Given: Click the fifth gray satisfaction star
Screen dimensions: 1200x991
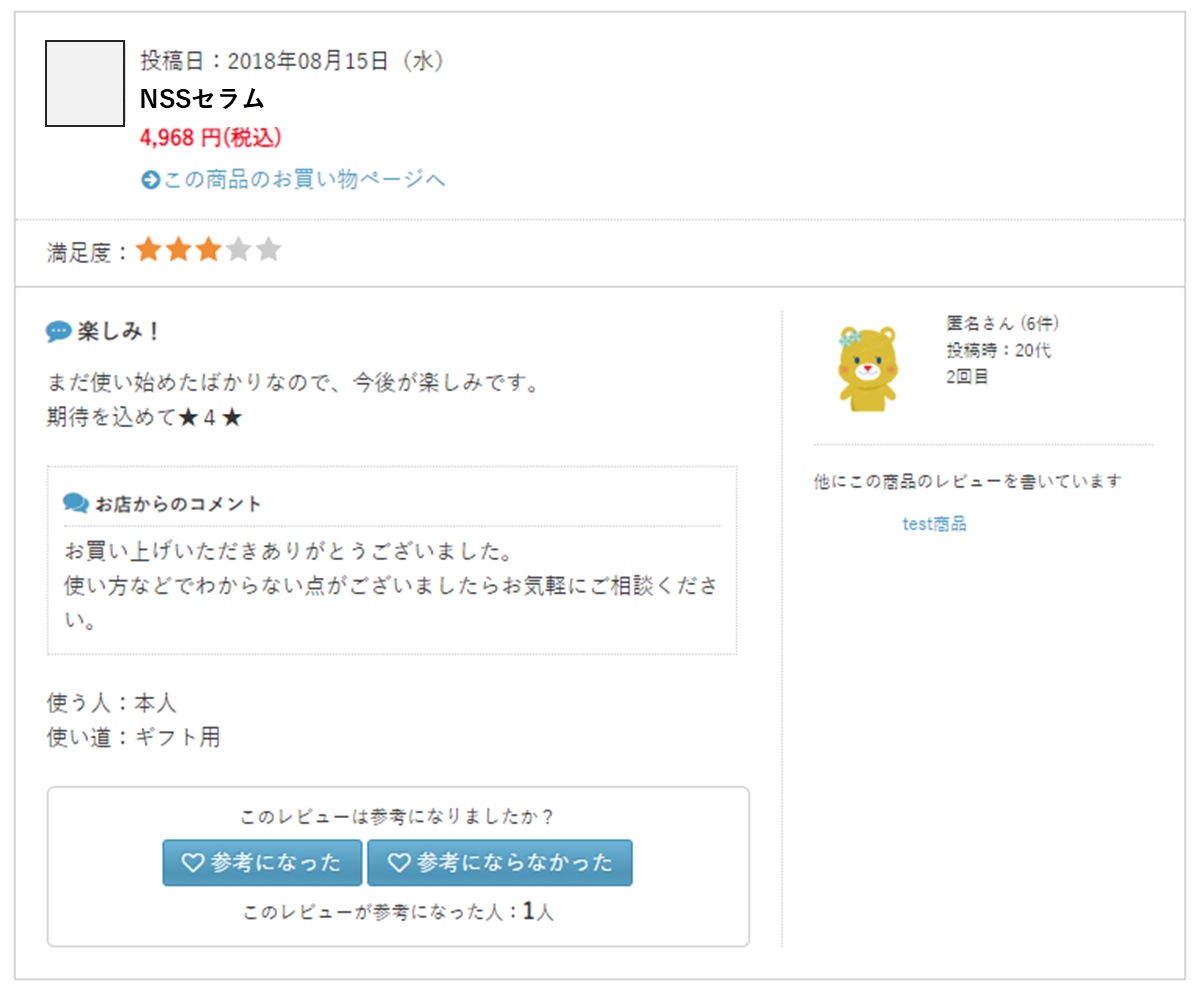Looking at the screenshot, I should [268, 250].
